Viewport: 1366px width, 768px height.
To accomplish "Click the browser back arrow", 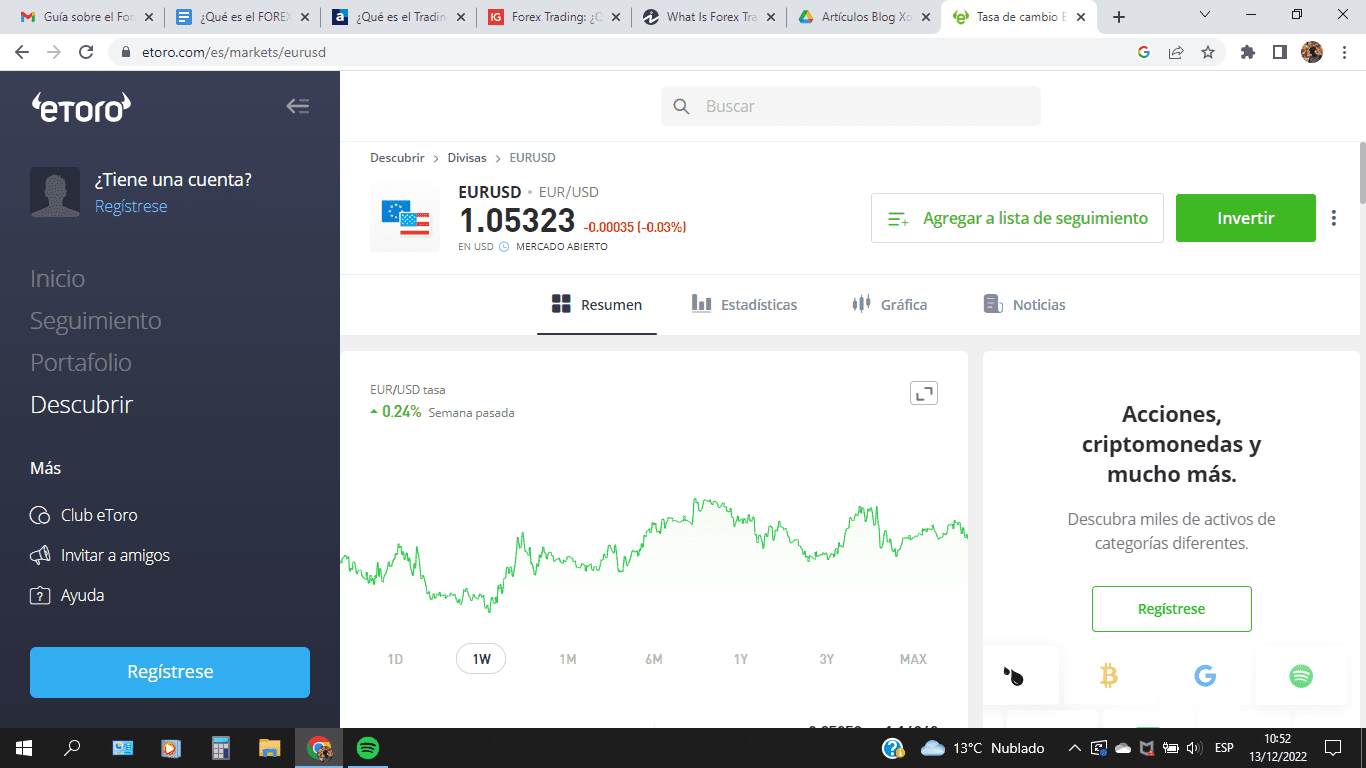I will pyautogui.click(x=22, y=52).
